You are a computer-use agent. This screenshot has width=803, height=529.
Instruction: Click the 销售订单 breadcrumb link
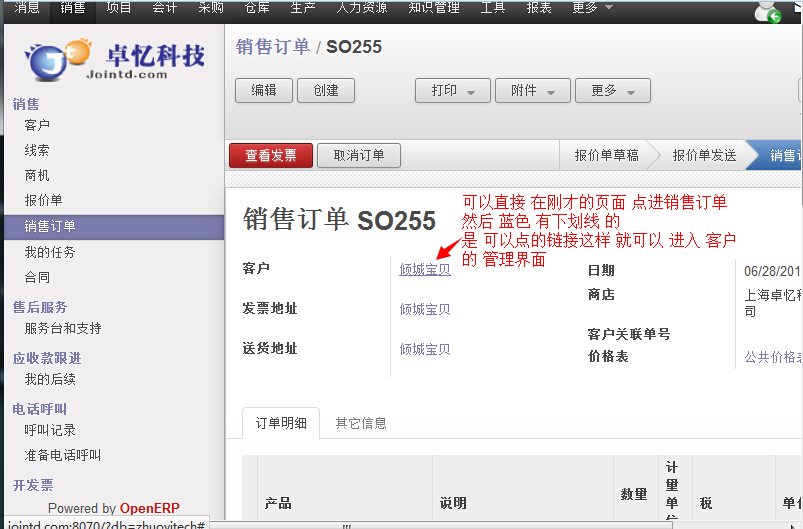[x=272, y=47]
